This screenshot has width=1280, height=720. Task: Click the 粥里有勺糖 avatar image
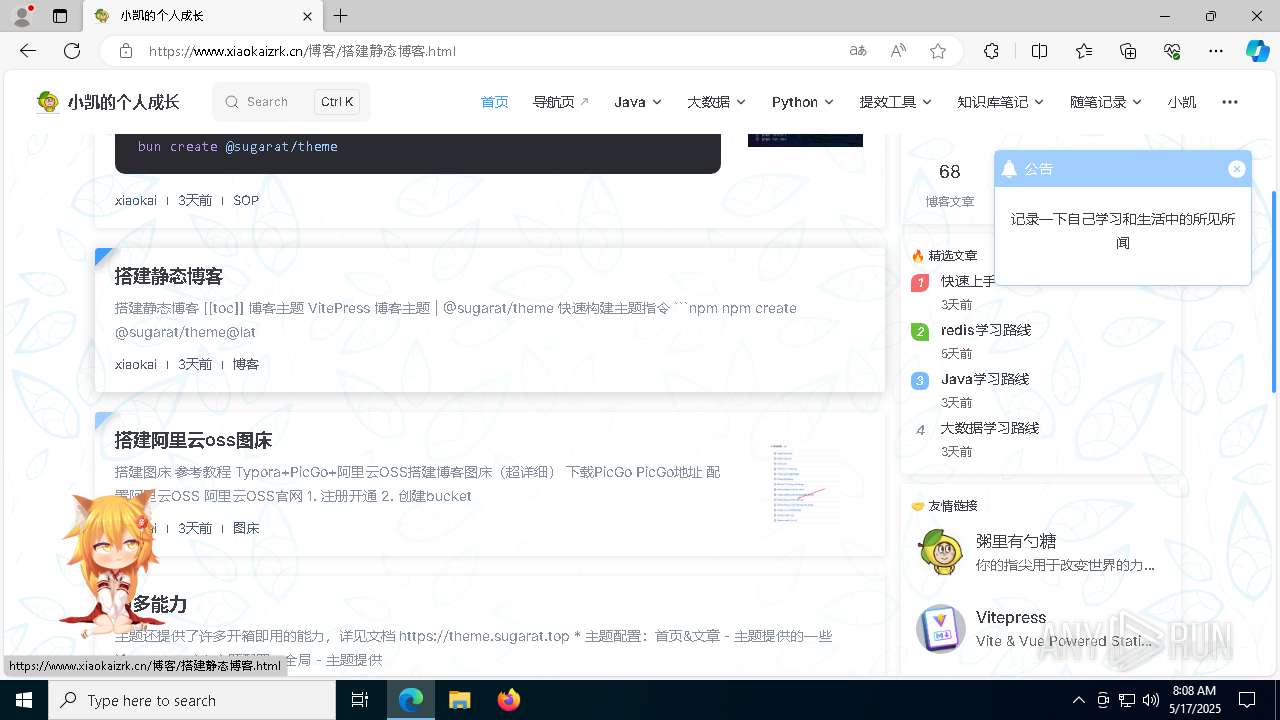coord(941,552)
